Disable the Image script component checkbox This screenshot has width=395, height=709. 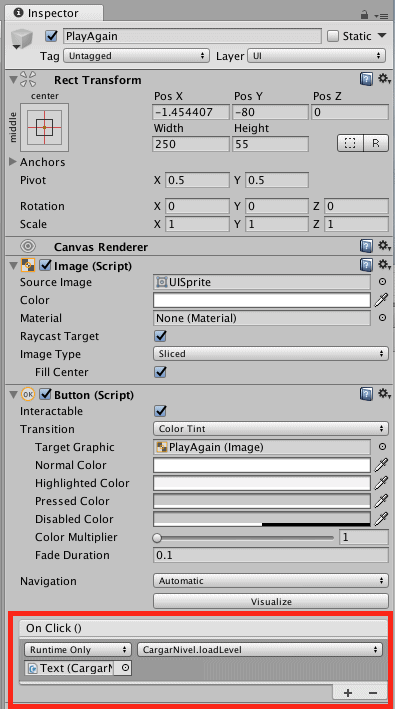point(45,265)
